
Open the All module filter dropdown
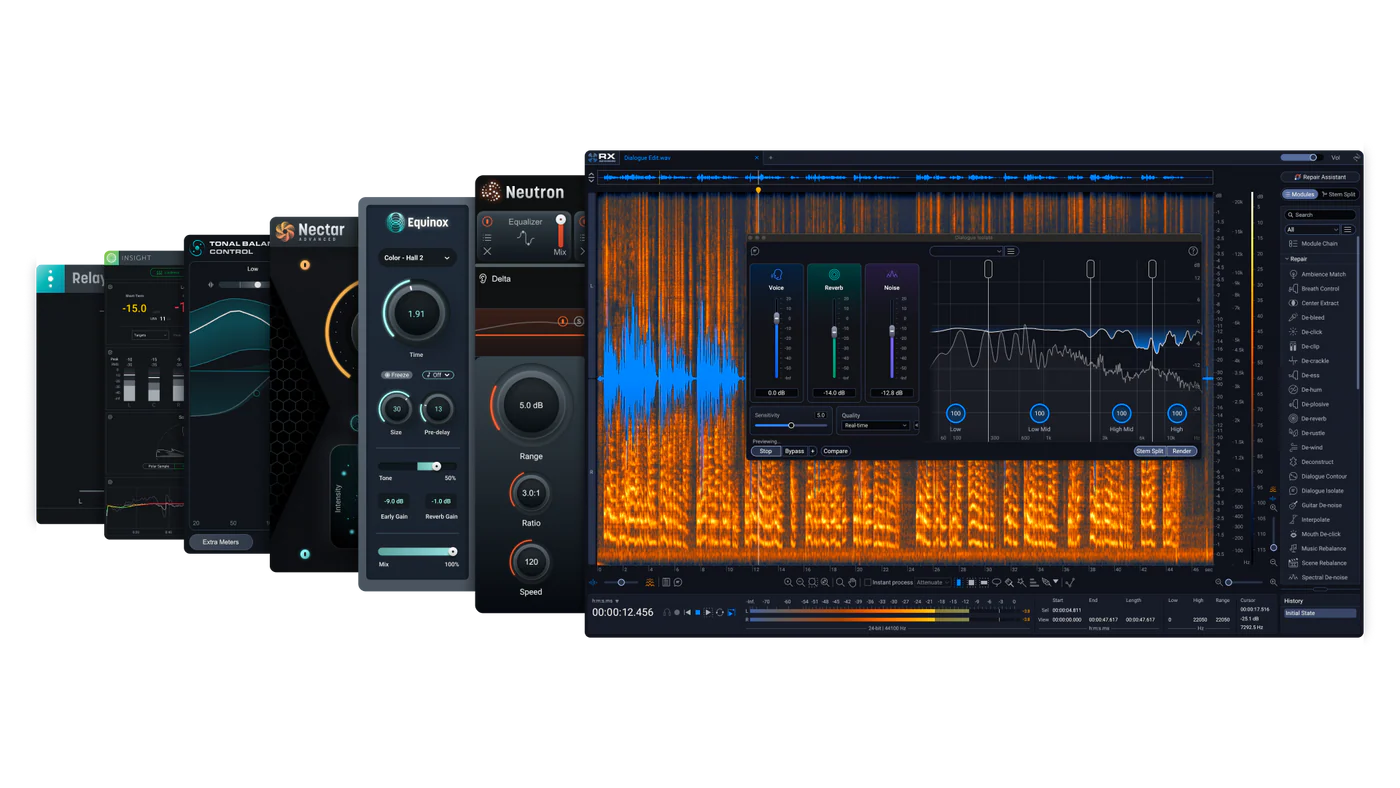(x=1312, y=230)
